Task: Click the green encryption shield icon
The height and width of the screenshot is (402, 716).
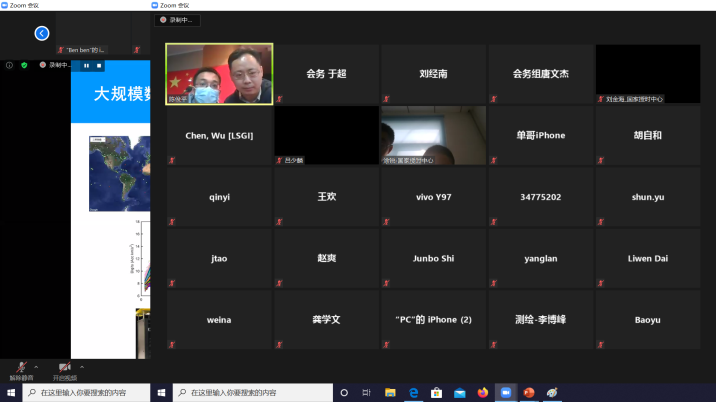Action: pyautogui.click(x=24, y=65)
